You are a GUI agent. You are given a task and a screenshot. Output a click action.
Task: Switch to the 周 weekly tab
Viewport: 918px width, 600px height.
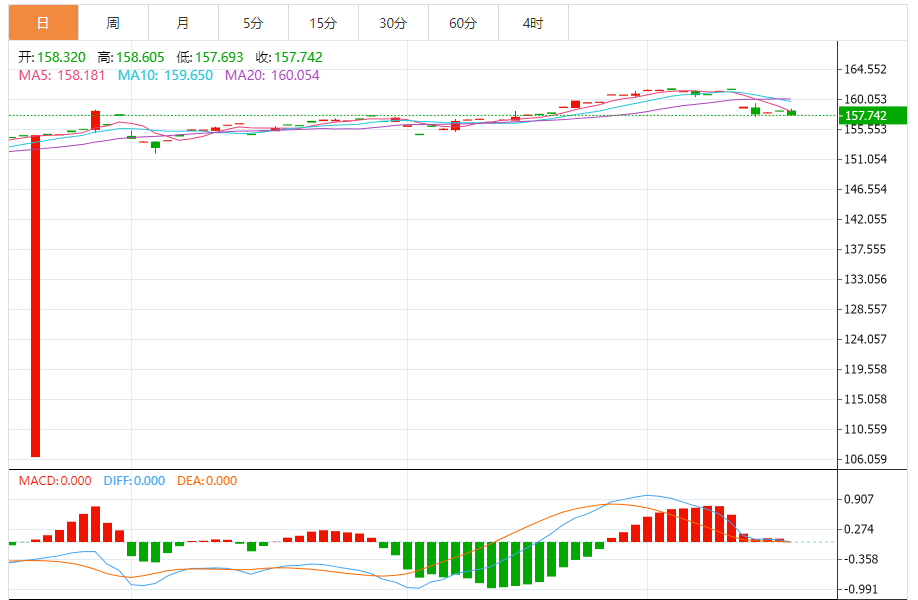tap(113, 23)
